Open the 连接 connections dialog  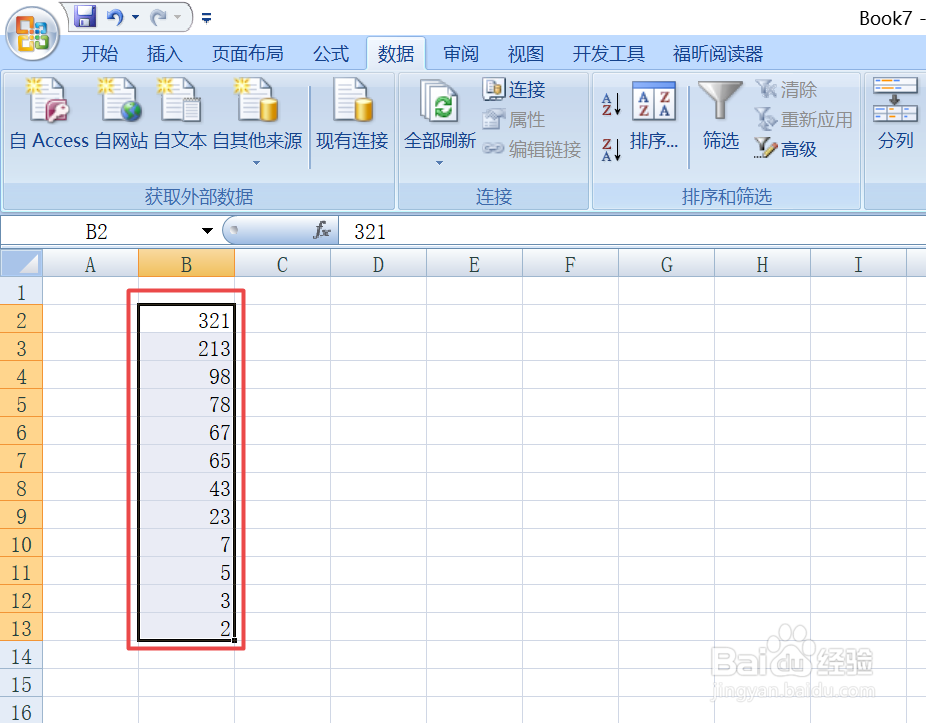pos(514,89)
